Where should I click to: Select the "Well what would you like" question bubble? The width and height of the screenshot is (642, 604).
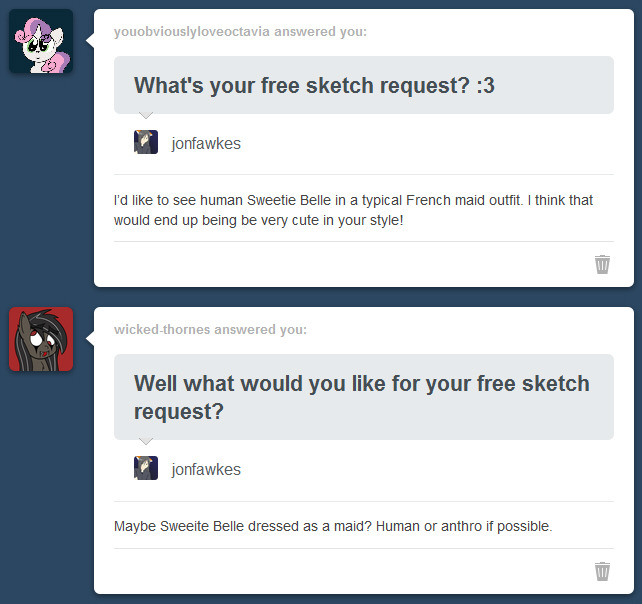[x=364, y=397]
